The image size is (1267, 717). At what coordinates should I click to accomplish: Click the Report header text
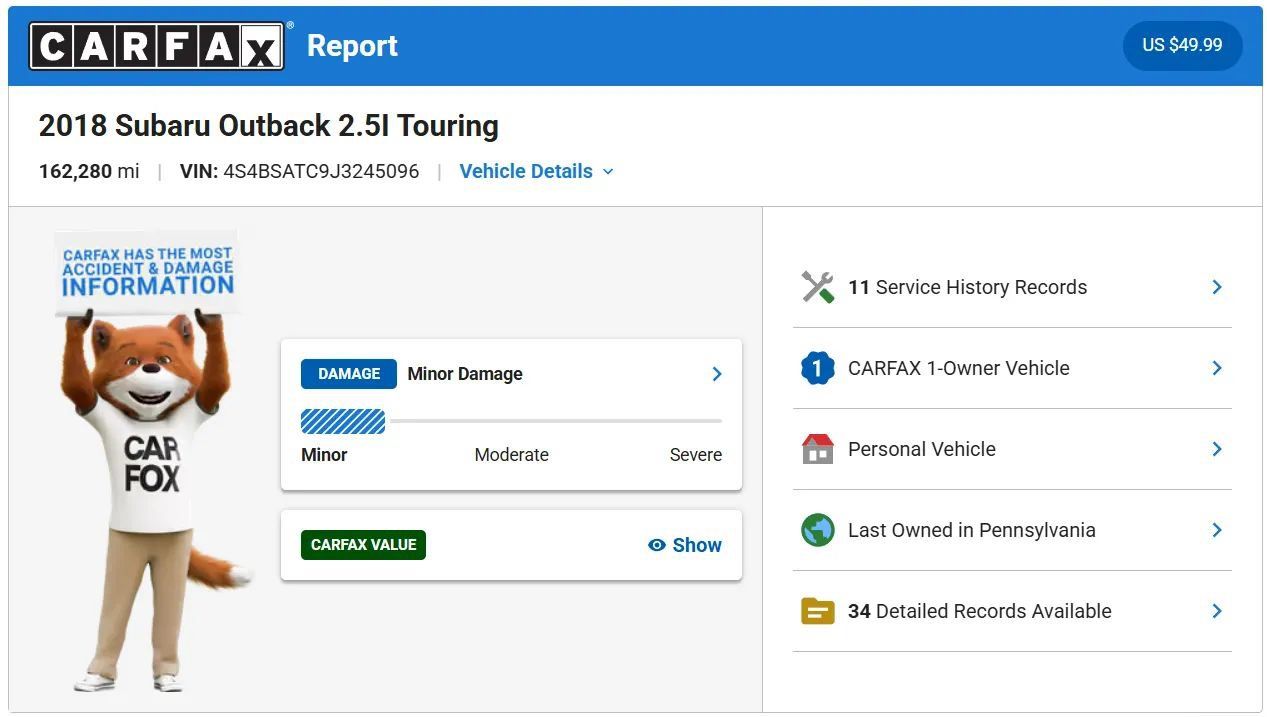[x=352, y=46]
